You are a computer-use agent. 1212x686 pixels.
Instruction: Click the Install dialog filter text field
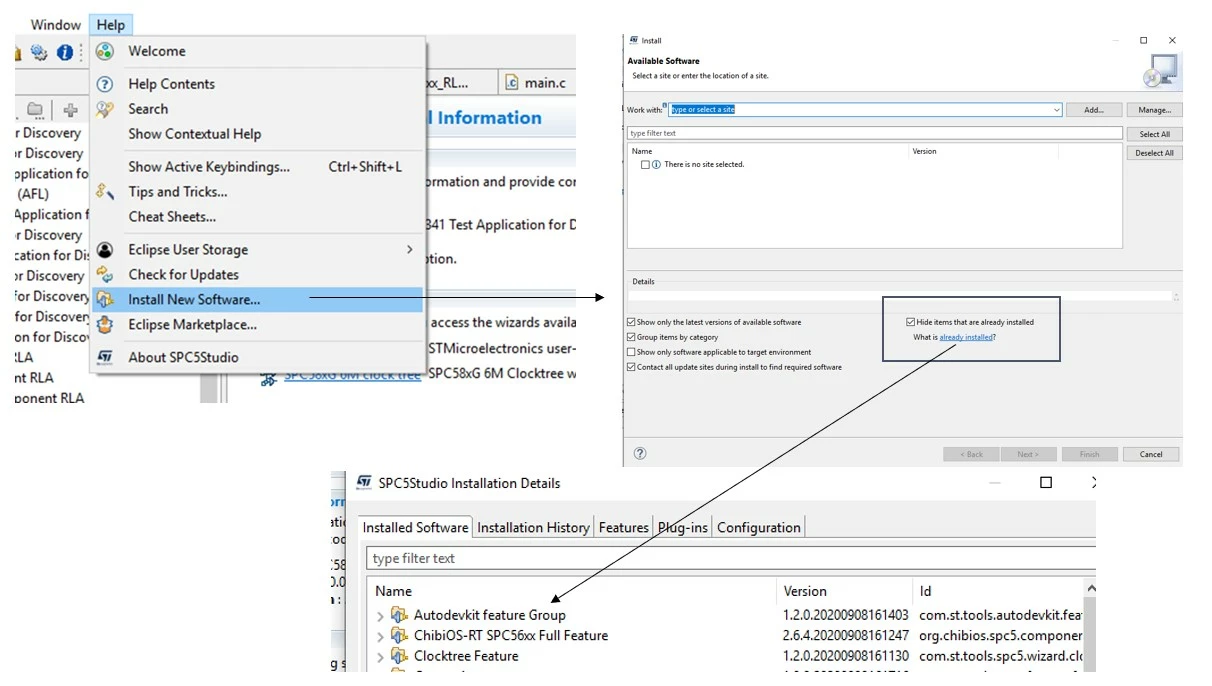(x=875, y=133)
